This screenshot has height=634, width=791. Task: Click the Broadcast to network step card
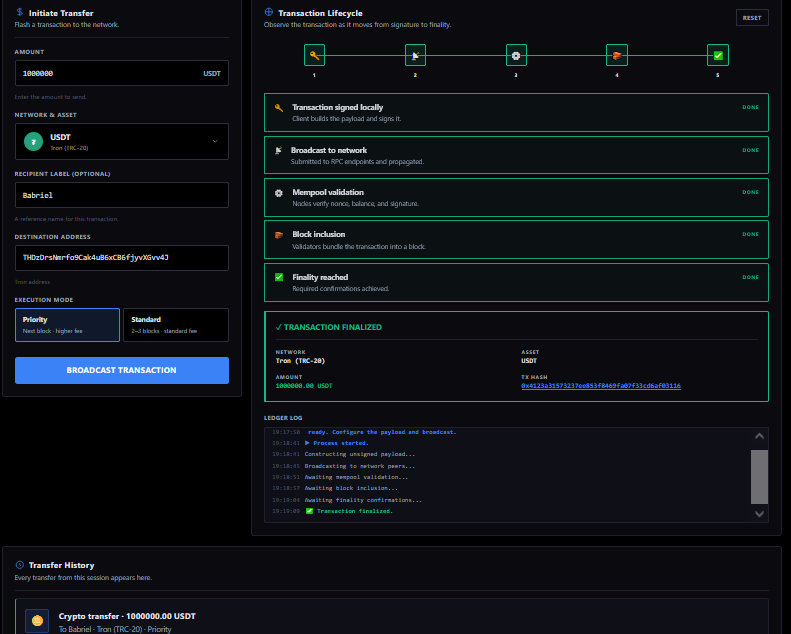pyautogui.click(x=516, y=155)
